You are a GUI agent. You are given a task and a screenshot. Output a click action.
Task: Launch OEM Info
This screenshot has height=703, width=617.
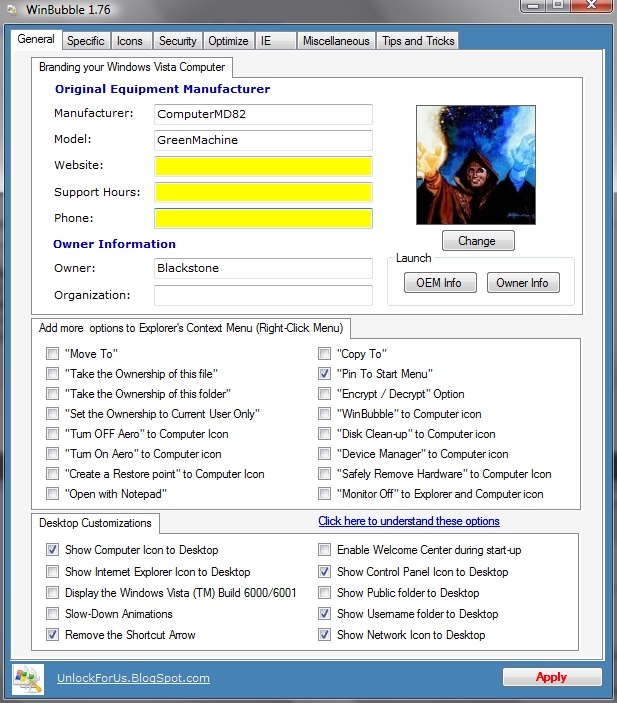point(440,283)
